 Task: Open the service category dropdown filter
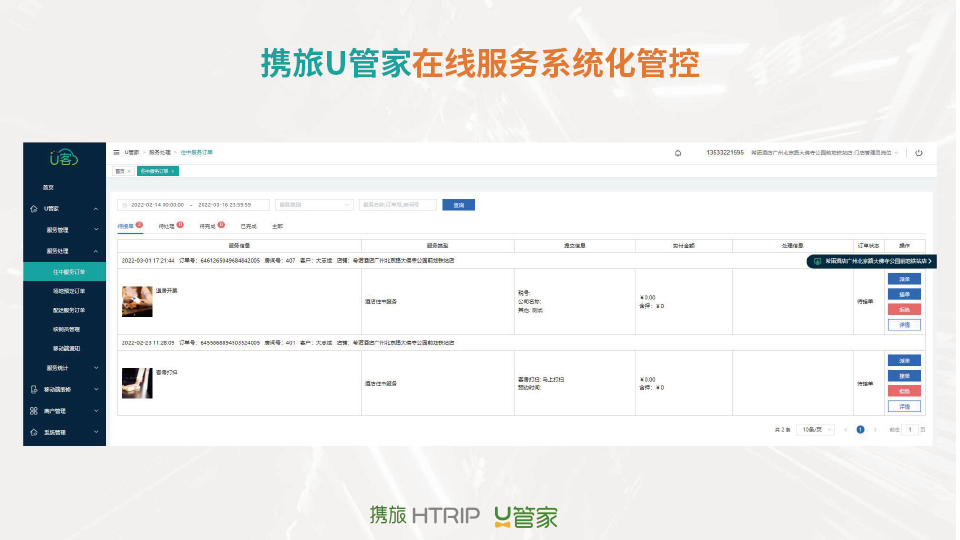314,205
